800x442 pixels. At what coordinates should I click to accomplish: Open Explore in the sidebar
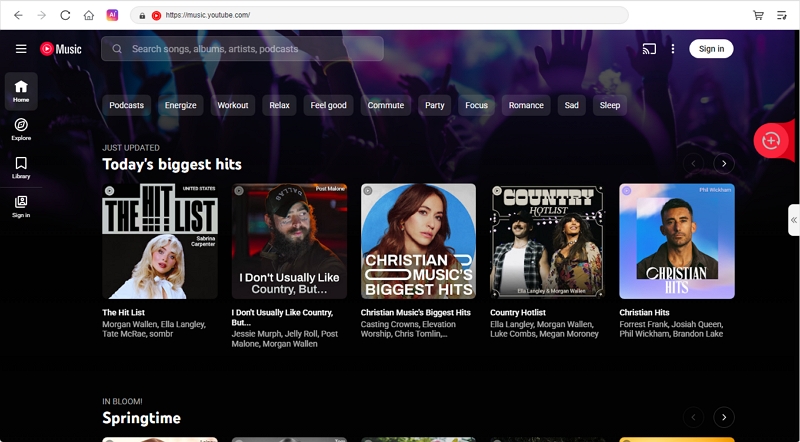21,130
